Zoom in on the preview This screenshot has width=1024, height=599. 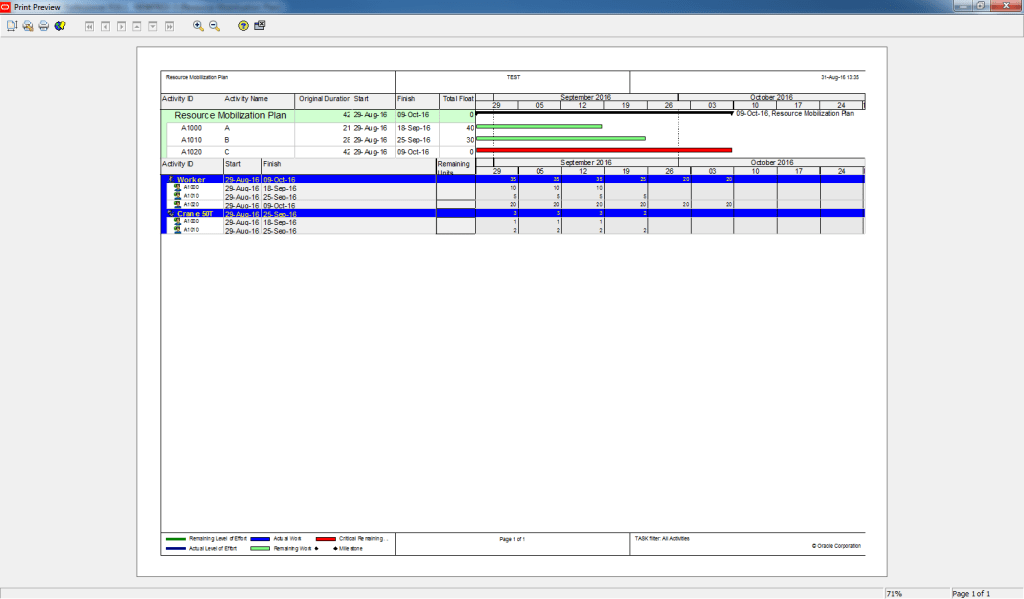[196, 27]
